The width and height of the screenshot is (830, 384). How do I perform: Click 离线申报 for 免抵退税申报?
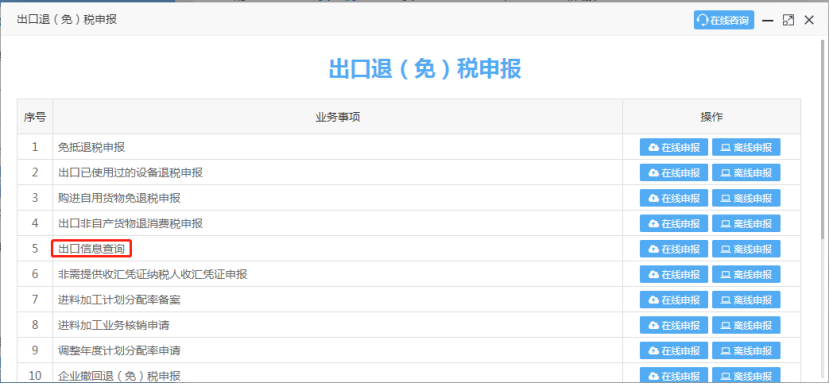pyautogui.click(x=746, y=147)
